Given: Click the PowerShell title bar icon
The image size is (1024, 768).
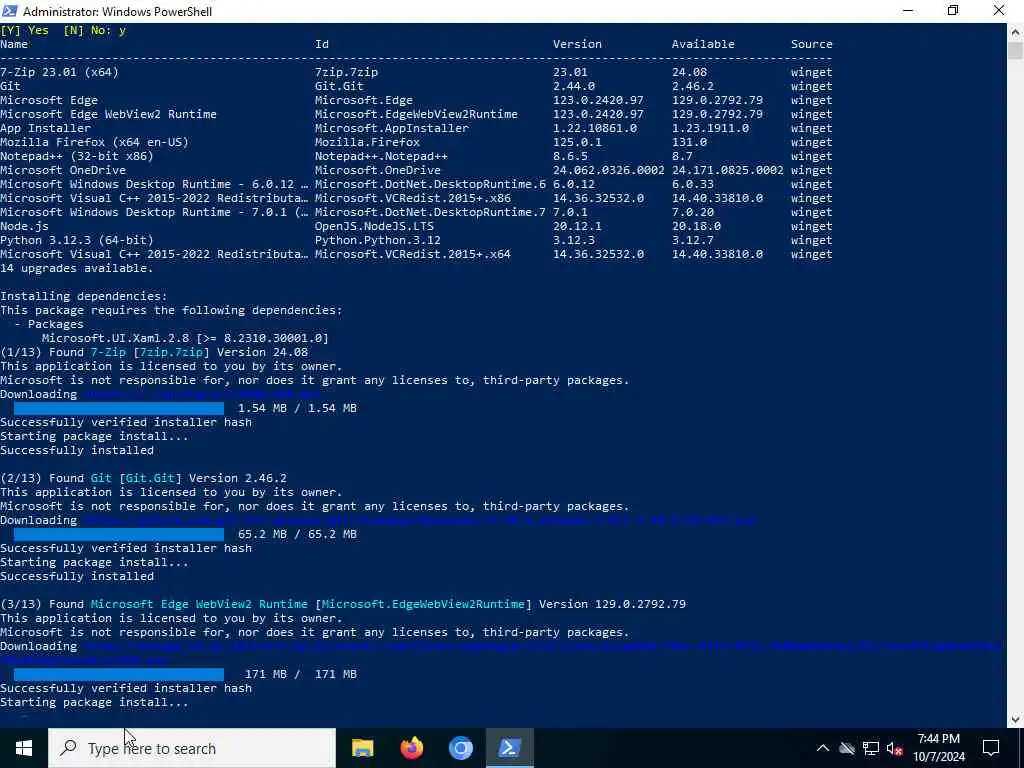Looking at the screenshot, I should (10, 11).
